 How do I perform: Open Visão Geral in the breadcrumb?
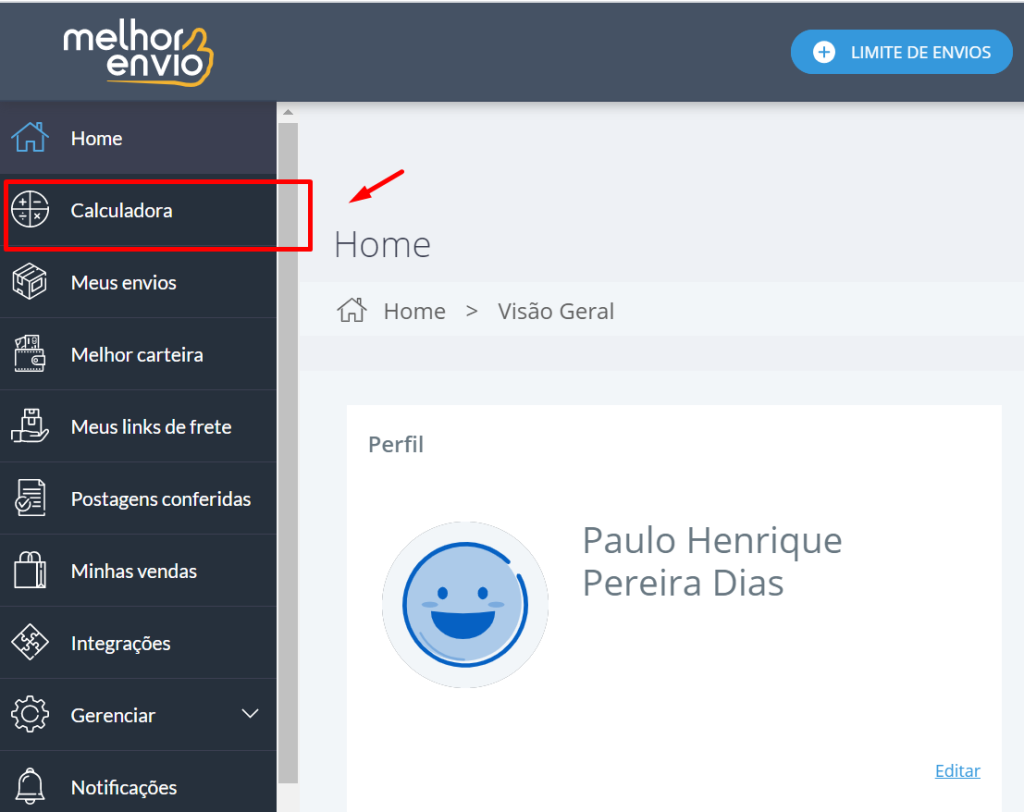tap(556, 311)
